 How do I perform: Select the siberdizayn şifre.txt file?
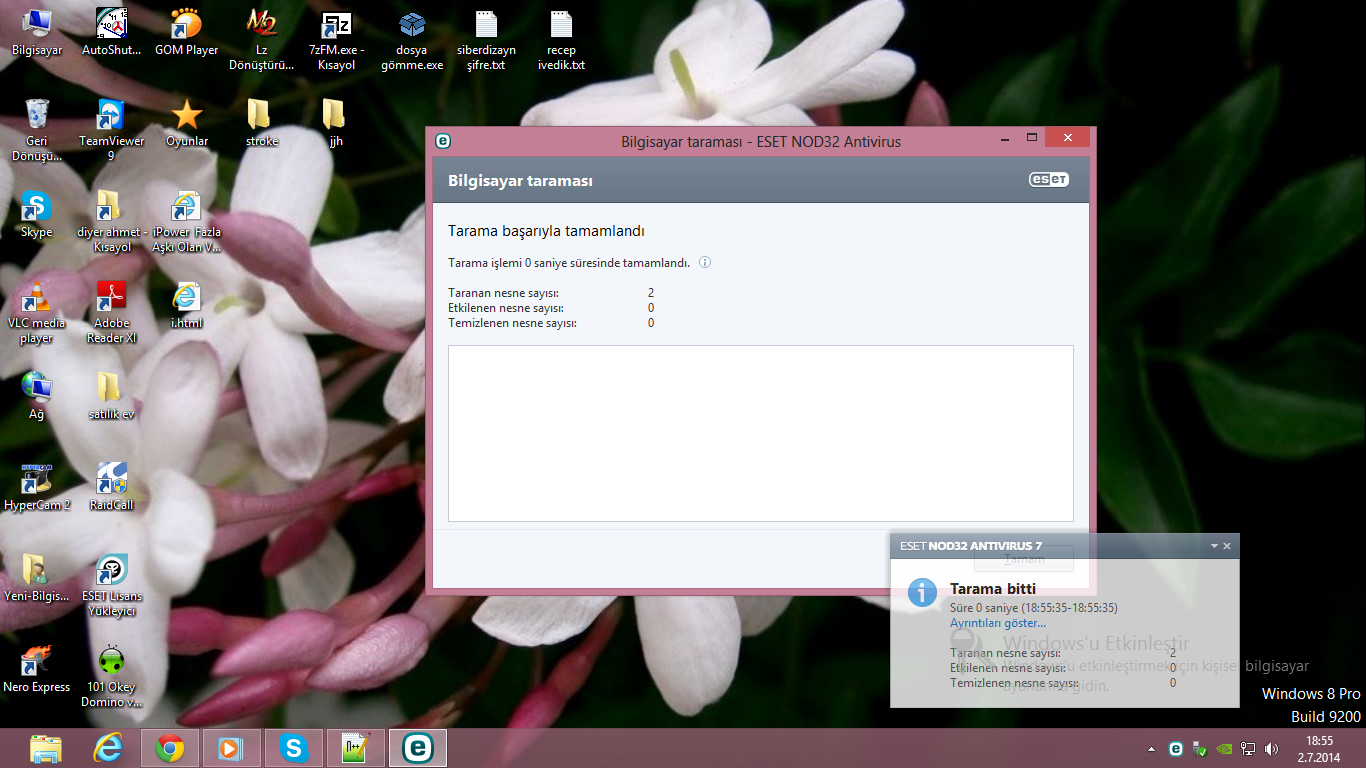pyautogui.click(x=486, y=40)
